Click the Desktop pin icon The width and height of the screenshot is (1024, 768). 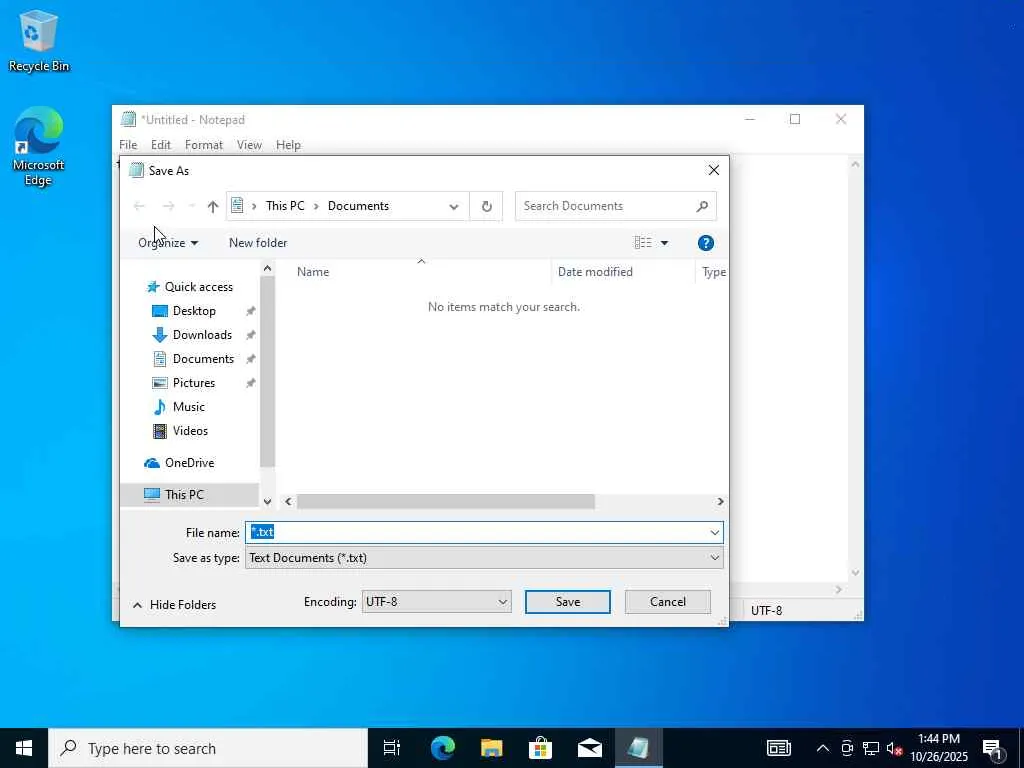[x=250, y=312]
